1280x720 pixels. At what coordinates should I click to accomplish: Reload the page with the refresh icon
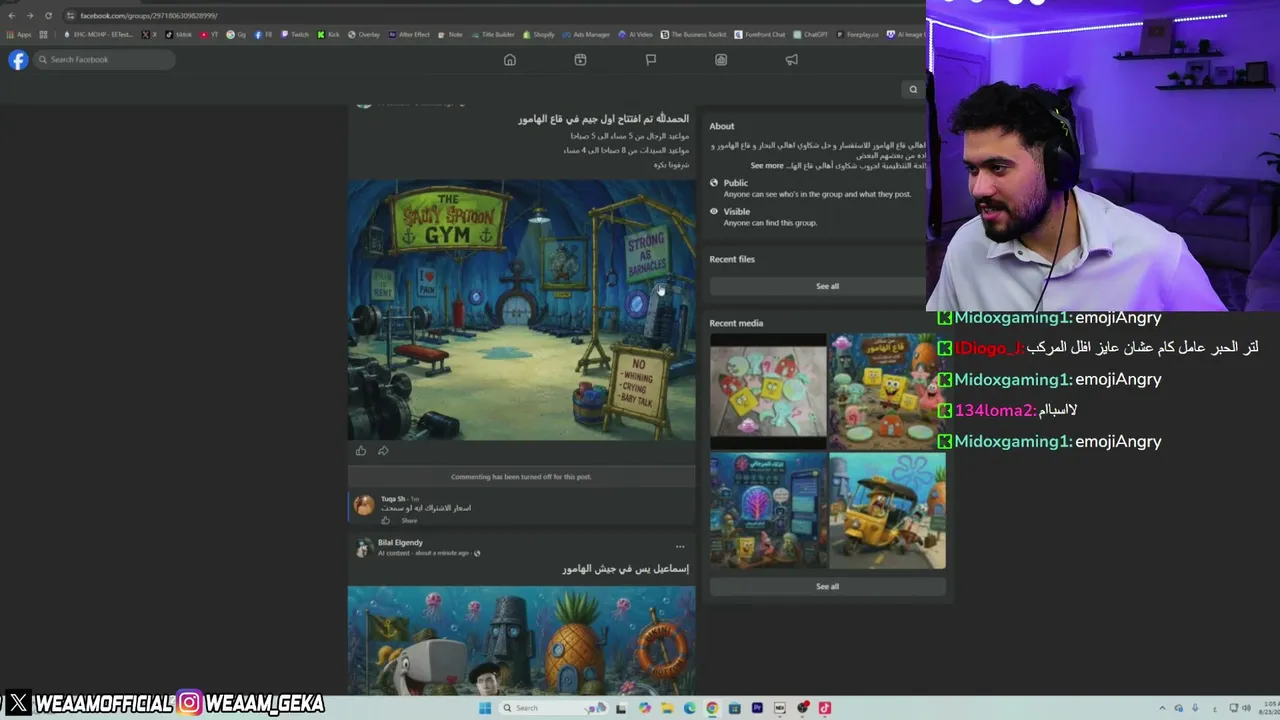[x=48, y=16]
